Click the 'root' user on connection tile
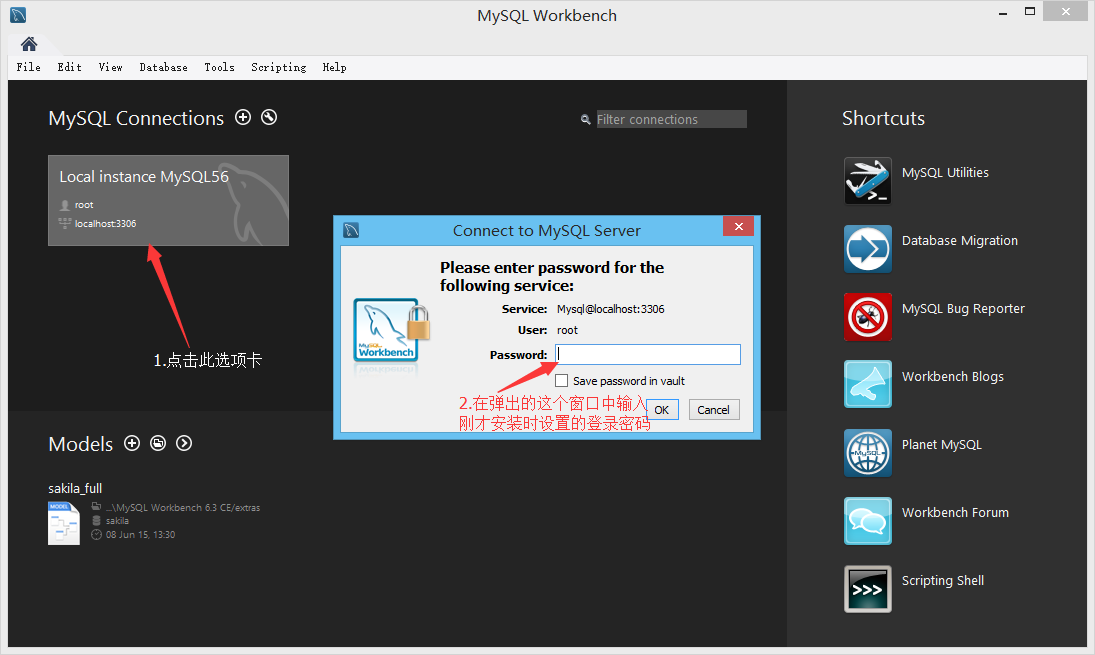Image resolution: width=1095 pixels, height=655 pixels. [84, 205]
